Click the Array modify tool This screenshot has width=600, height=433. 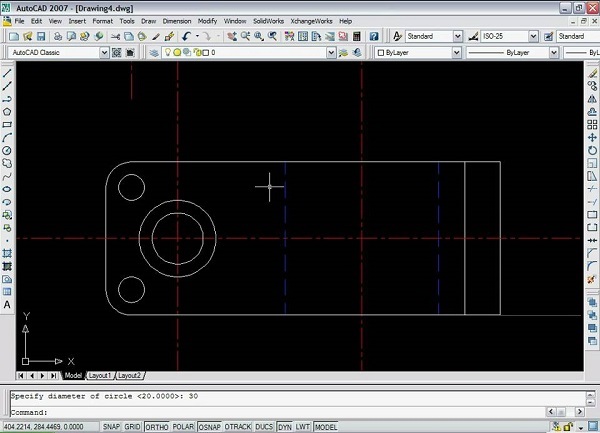(592, 125)
